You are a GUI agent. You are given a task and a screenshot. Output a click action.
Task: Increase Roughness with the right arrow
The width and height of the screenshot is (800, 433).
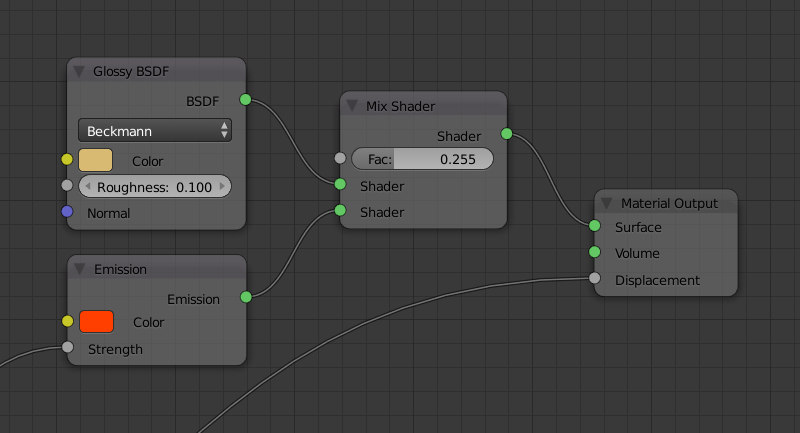[x=223, y=187]
